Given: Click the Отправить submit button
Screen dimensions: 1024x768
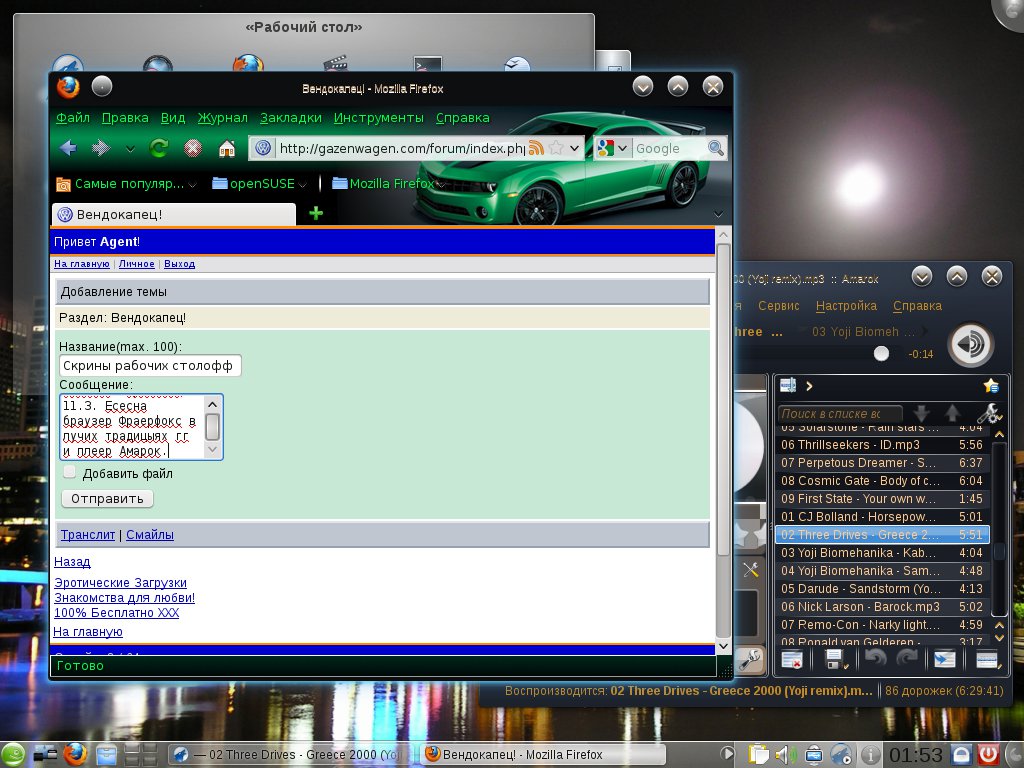Looking at the screenshot, I should 107,498.
